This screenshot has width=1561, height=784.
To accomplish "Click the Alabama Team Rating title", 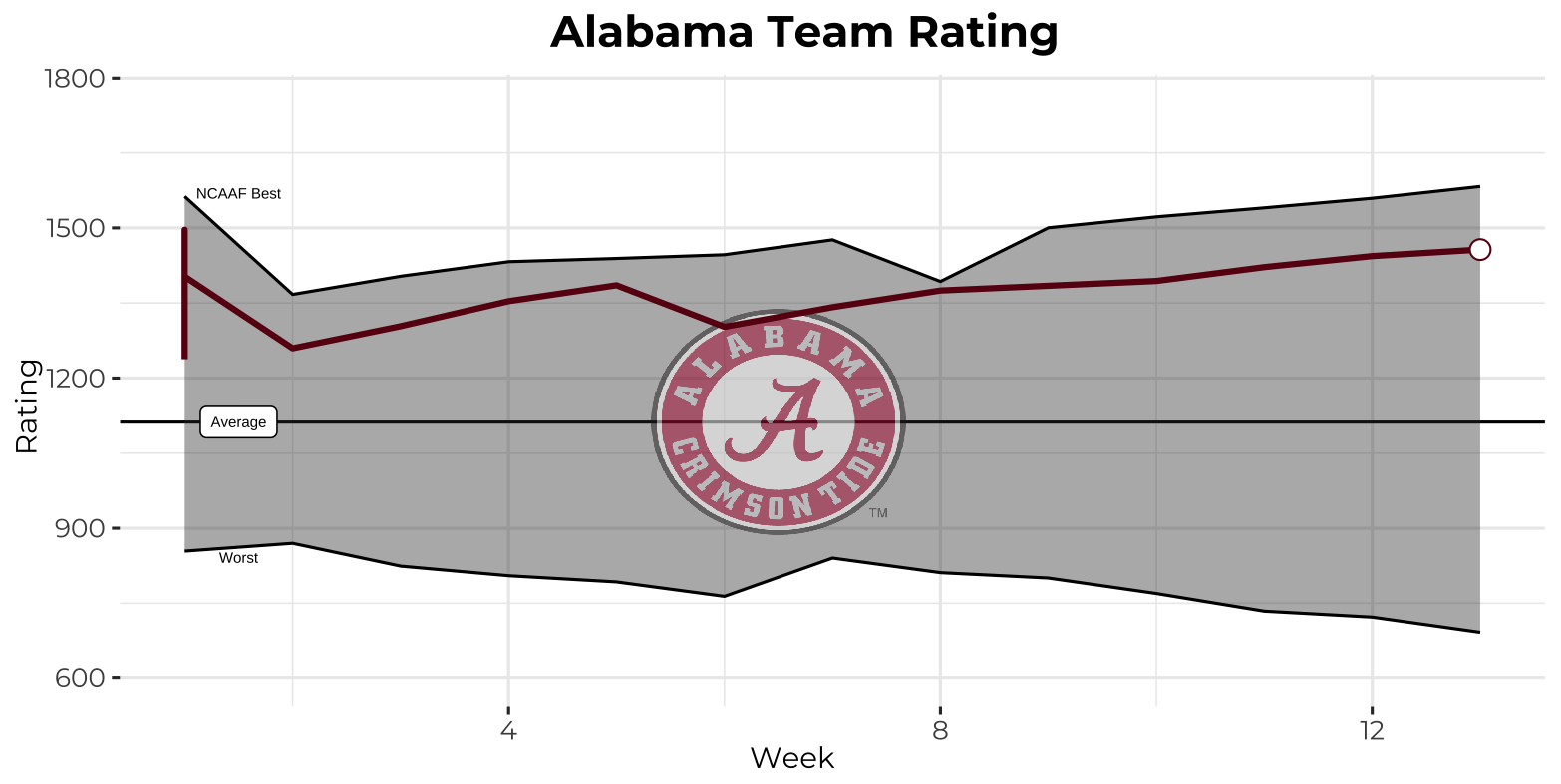I will tap(803, 32).
